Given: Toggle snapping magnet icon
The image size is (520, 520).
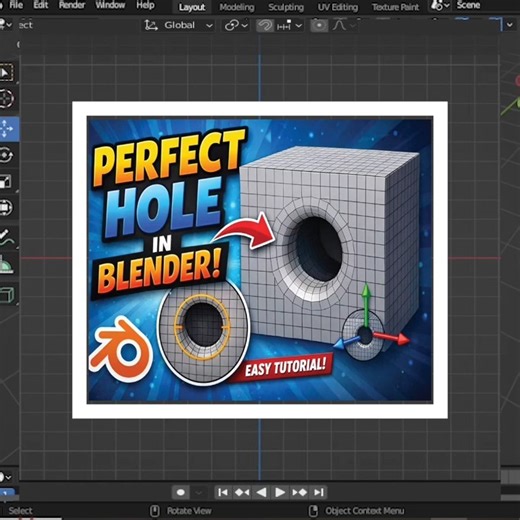Looking at the screenshot, I should pos(265,25).
